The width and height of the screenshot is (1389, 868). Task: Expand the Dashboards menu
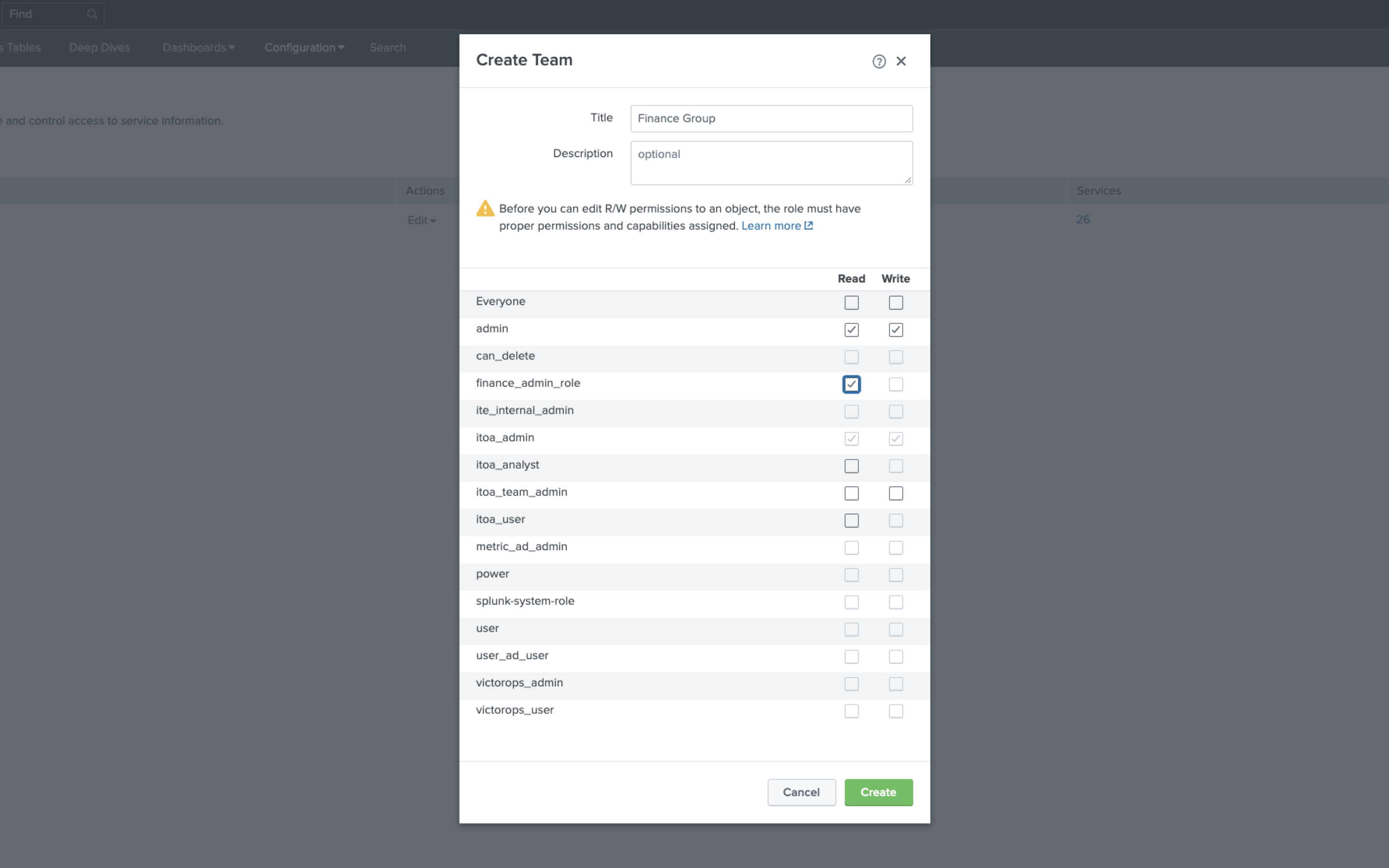click(199, 48)
